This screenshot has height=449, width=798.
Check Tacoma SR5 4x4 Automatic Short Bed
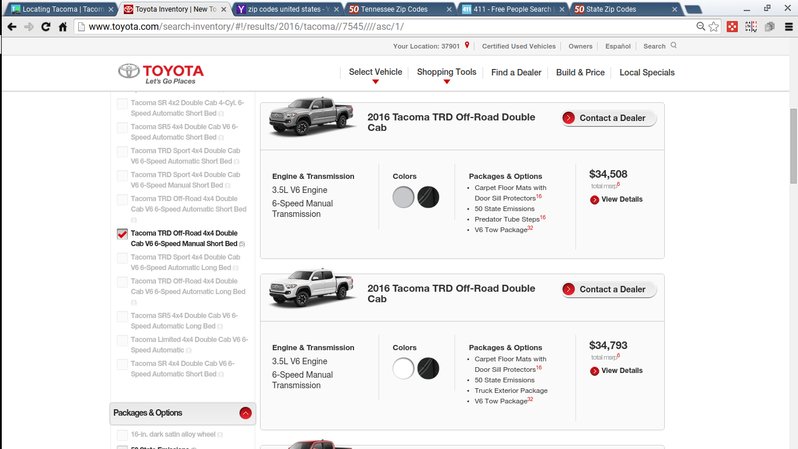point(122,128)
